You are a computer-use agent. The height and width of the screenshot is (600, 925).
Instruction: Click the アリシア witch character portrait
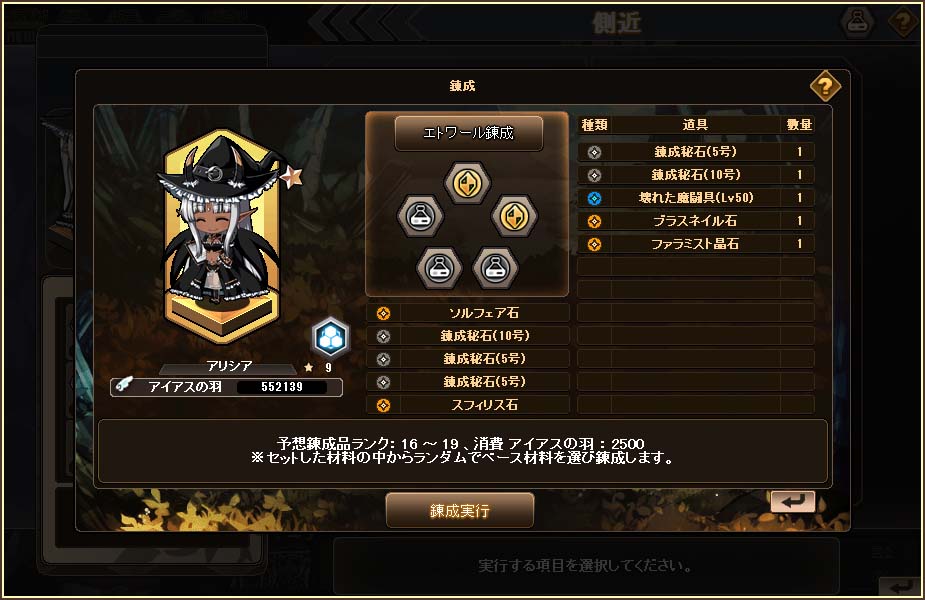coord(223,236)
